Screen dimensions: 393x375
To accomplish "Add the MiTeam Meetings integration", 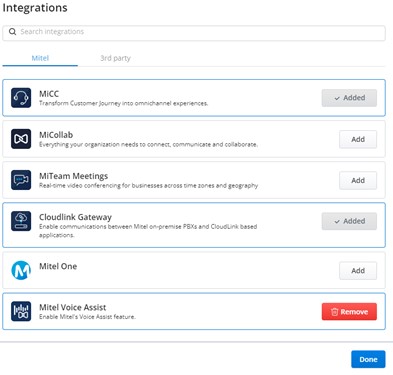I will tap(358, 180).
